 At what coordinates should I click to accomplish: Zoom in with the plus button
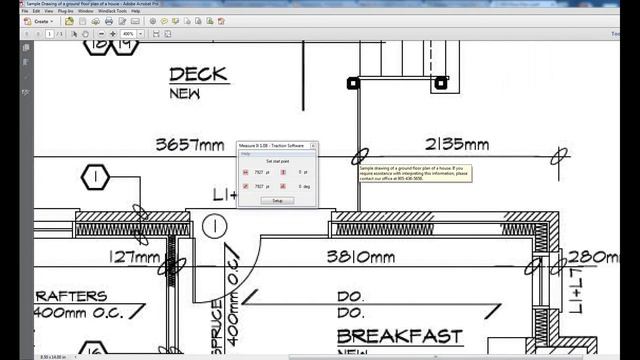pos(113,34)
